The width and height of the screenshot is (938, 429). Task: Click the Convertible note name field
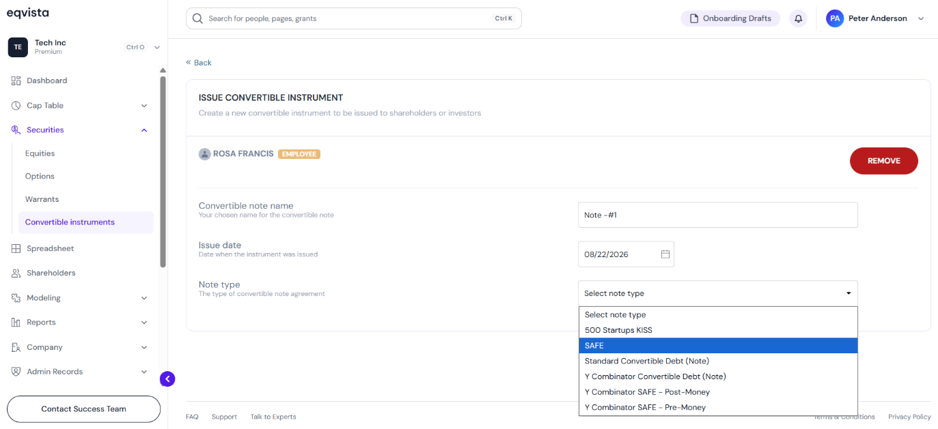718,215
